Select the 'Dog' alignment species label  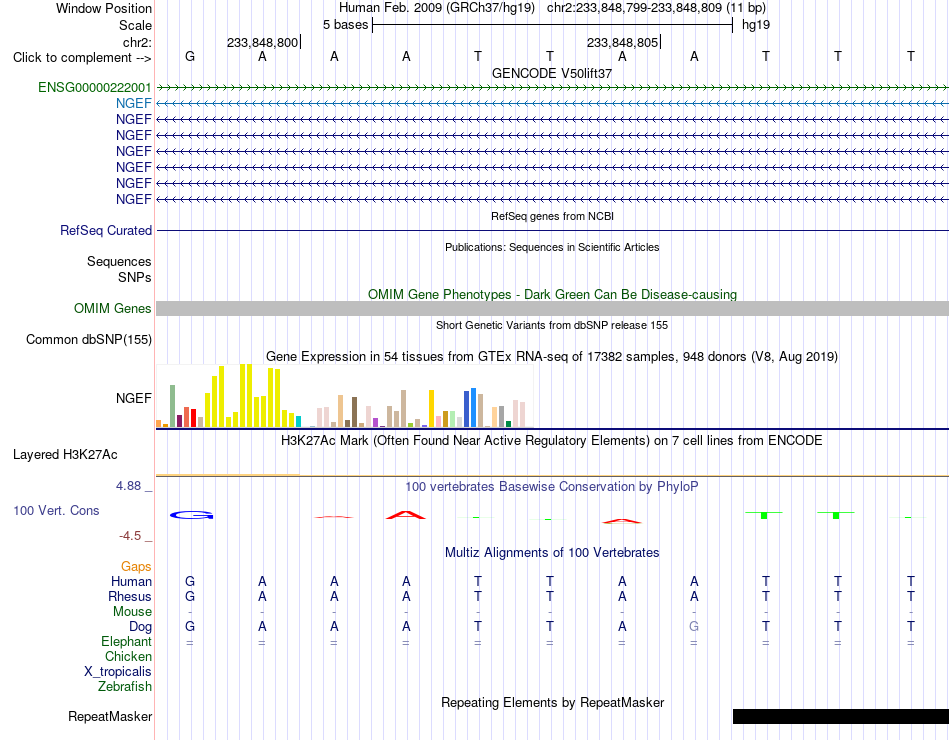(x=140, y=627)
